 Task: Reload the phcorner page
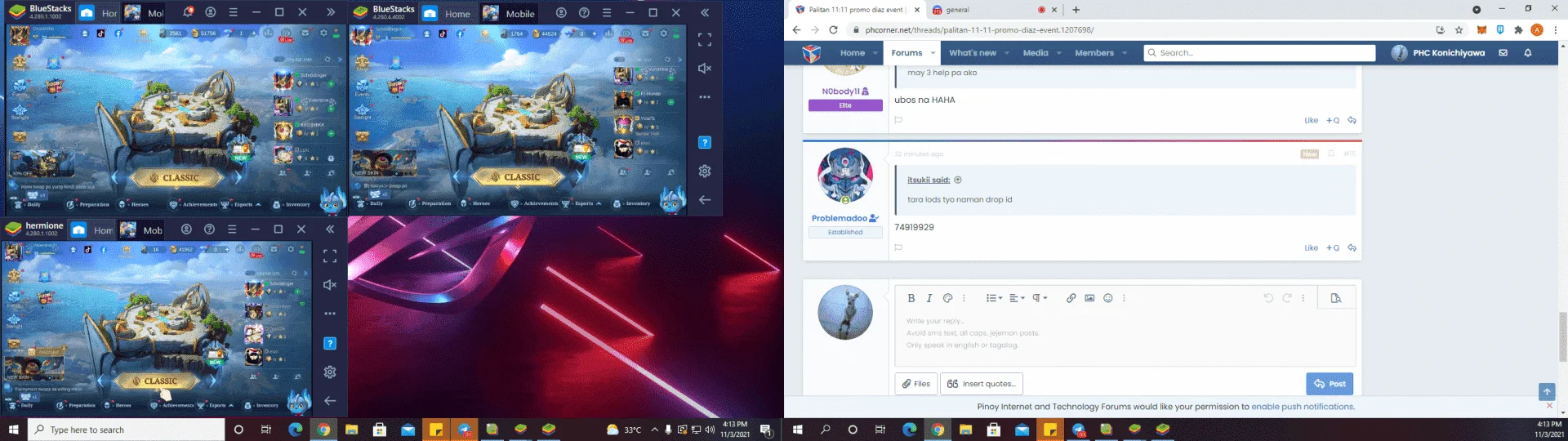pyautogui.click(x=833, y=29)
